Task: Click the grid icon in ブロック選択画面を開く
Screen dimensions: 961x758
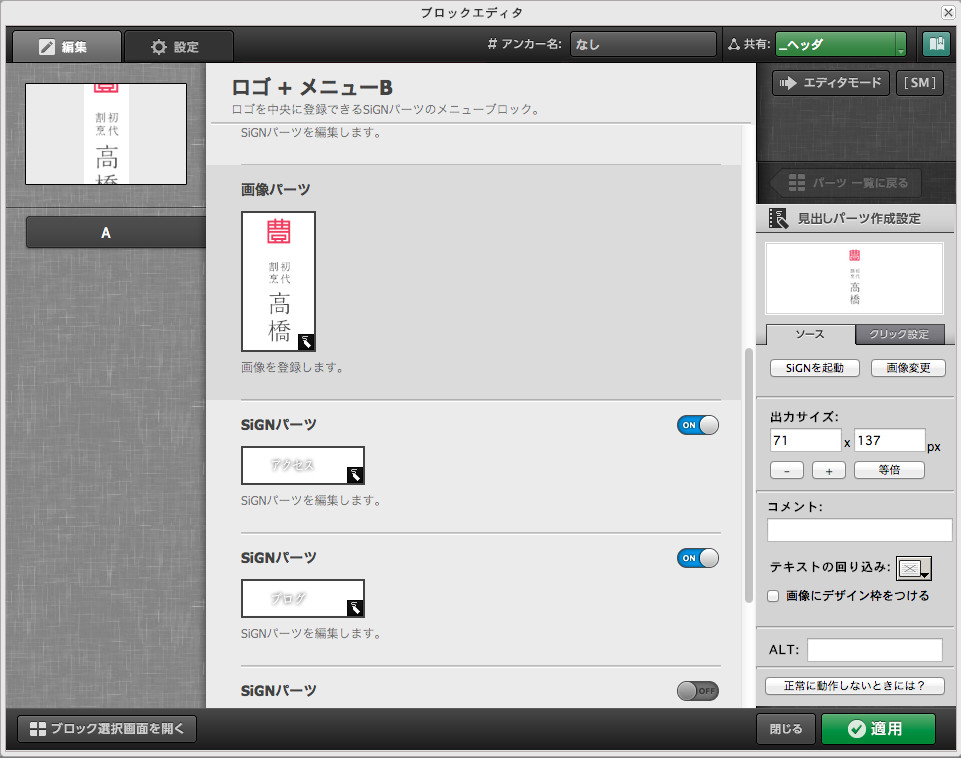Action: point(38,729)
